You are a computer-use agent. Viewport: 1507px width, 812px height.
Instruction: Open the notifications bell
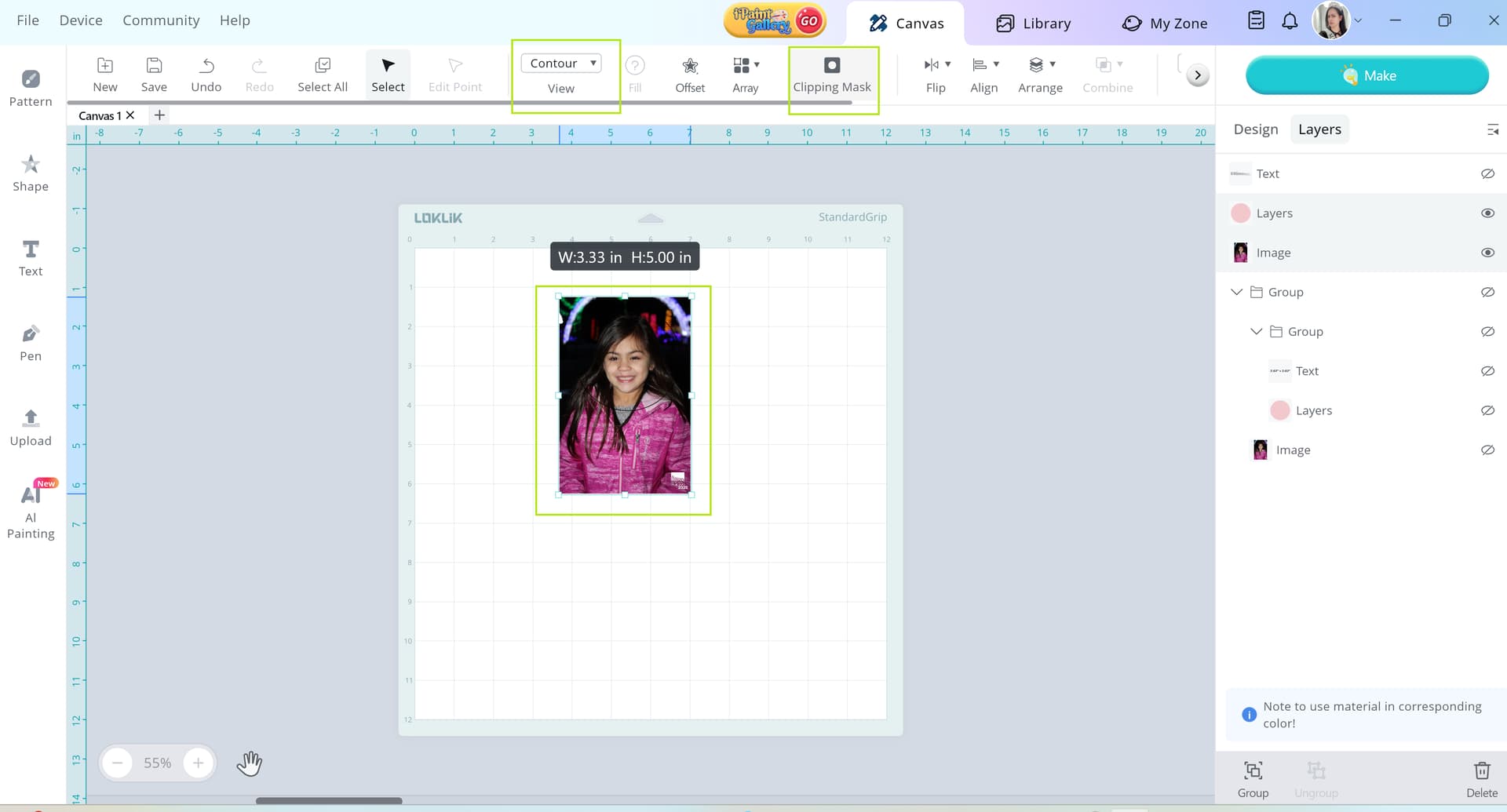coord(1290,21)
